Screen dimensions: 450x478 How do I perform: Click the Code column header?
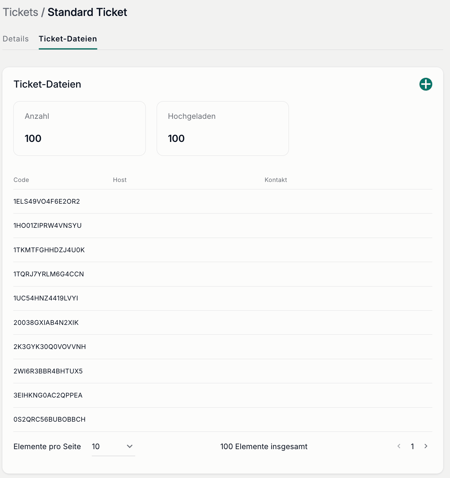(21, 180)
